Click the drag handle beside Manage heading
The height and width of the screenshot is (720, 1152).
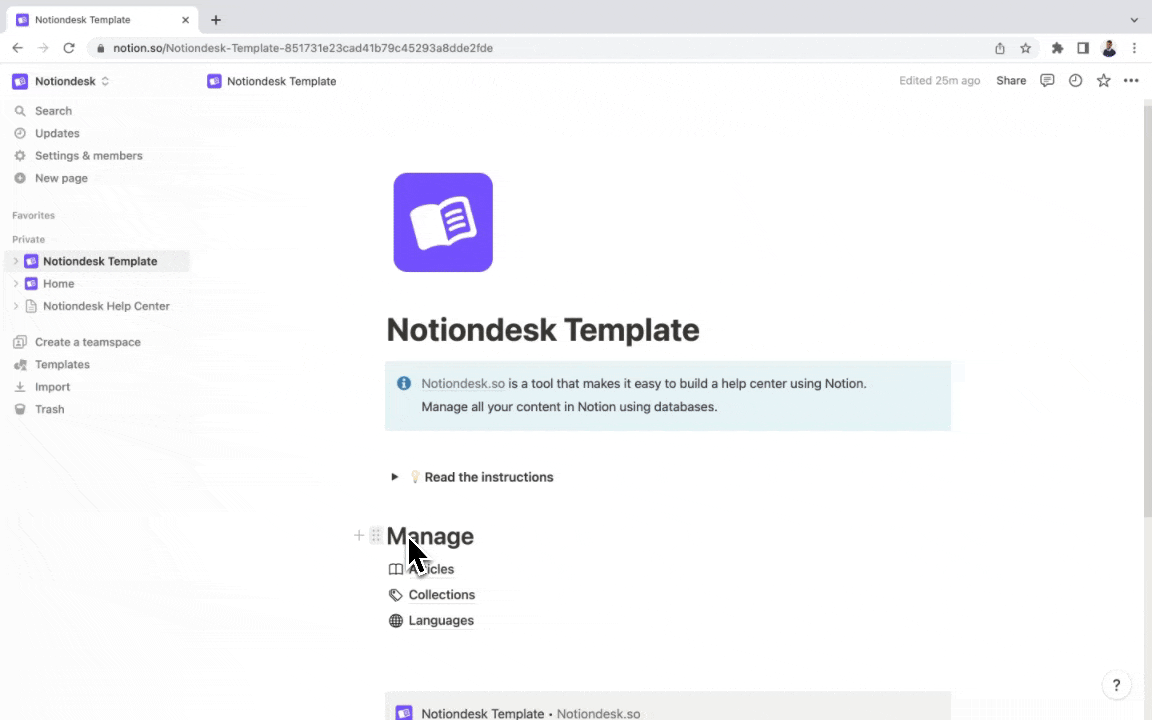click(x=375, y=536)
